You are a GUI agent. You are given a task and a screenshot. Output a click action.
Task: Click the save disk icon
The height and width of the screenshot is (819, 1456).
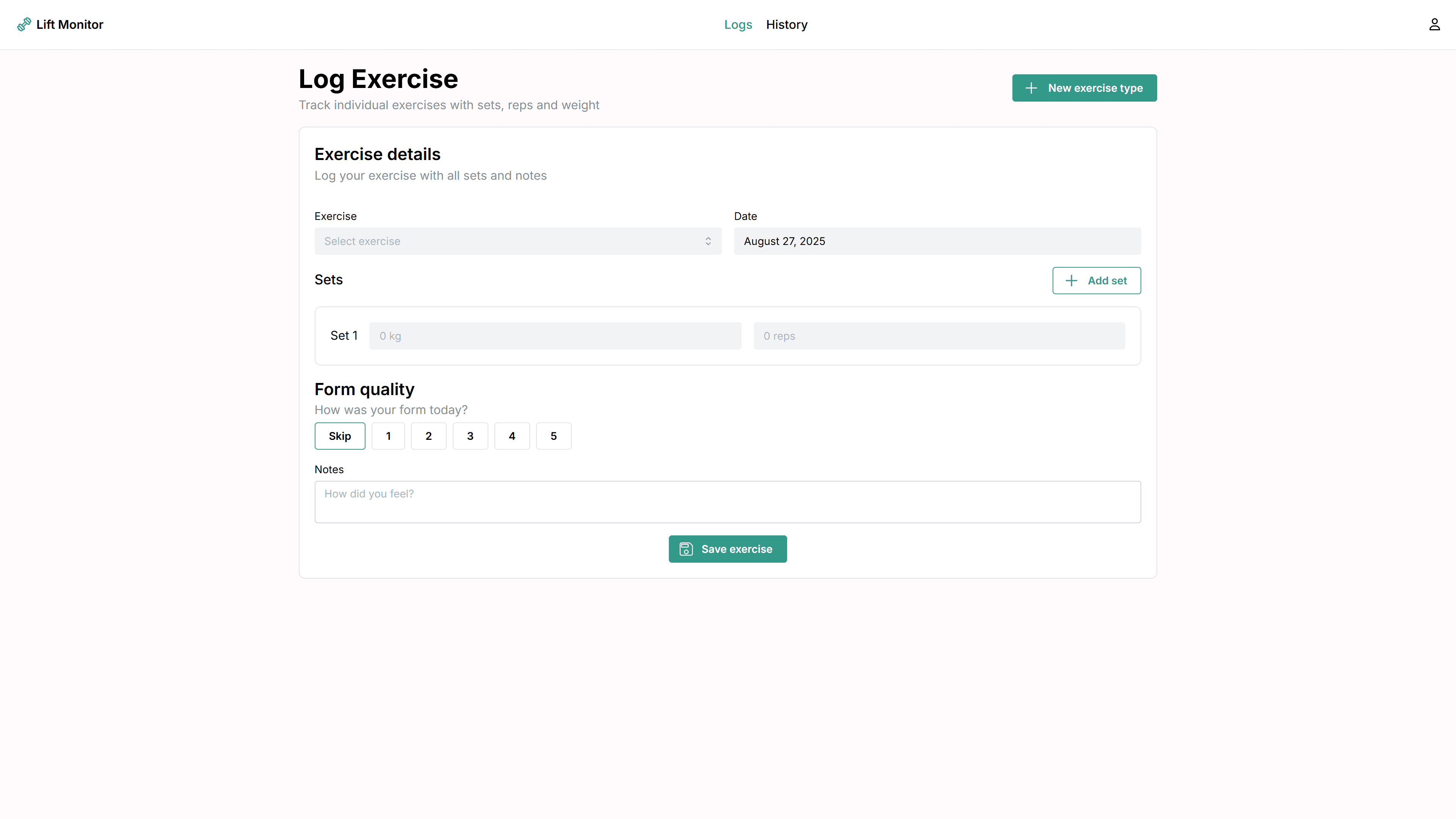686,549
